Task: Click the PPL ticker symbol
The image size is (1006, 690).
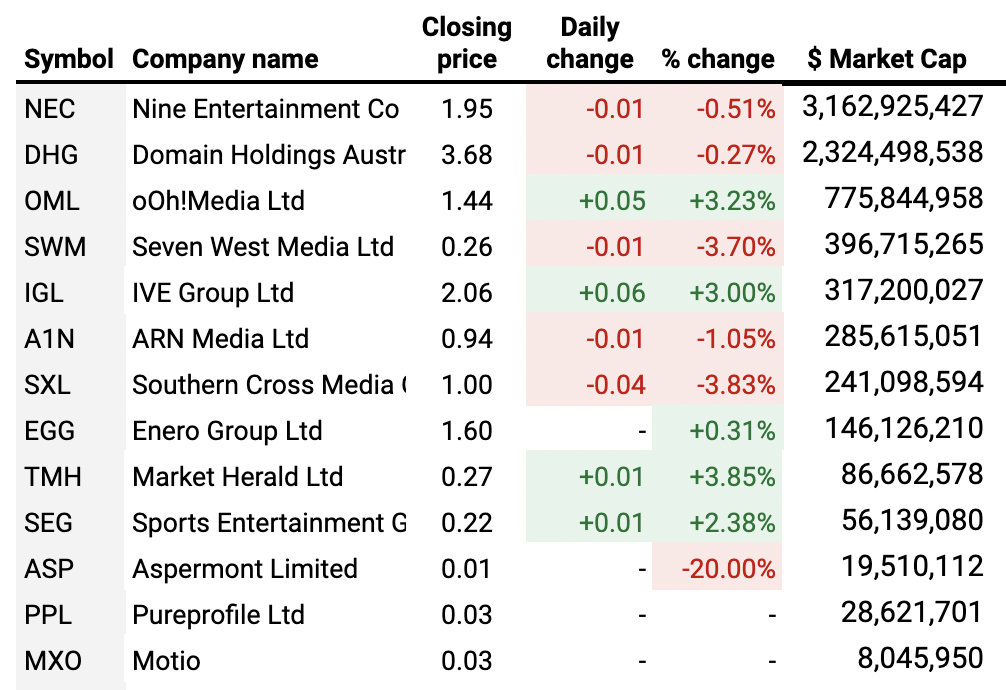Action: pyautogui.click(x=48, y=615)
